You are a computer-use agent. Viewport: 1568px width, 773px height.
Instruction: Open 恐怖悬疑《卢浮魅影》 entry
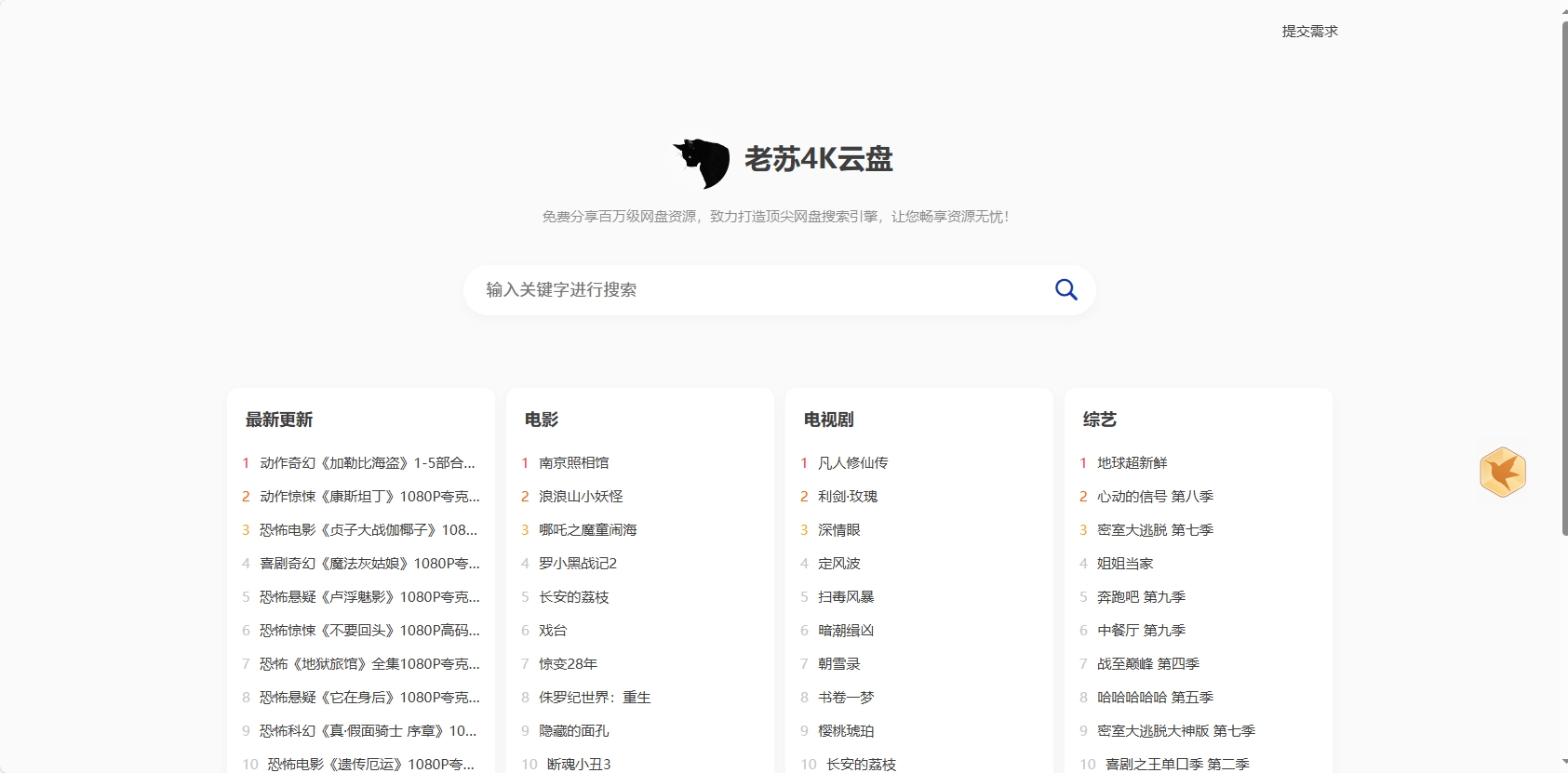pos(369,596)
